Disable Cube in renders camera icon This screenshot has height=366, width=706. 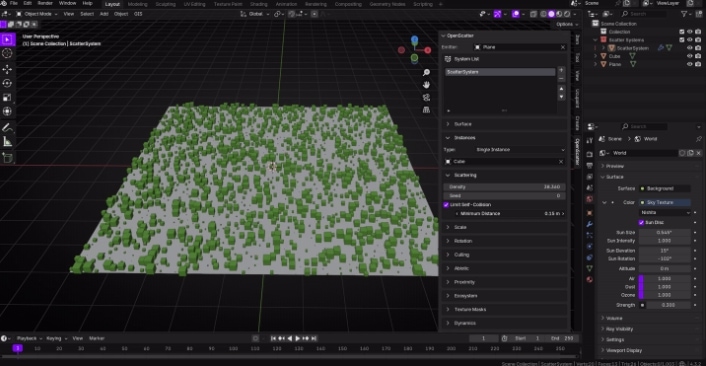[x=698, y=56]
